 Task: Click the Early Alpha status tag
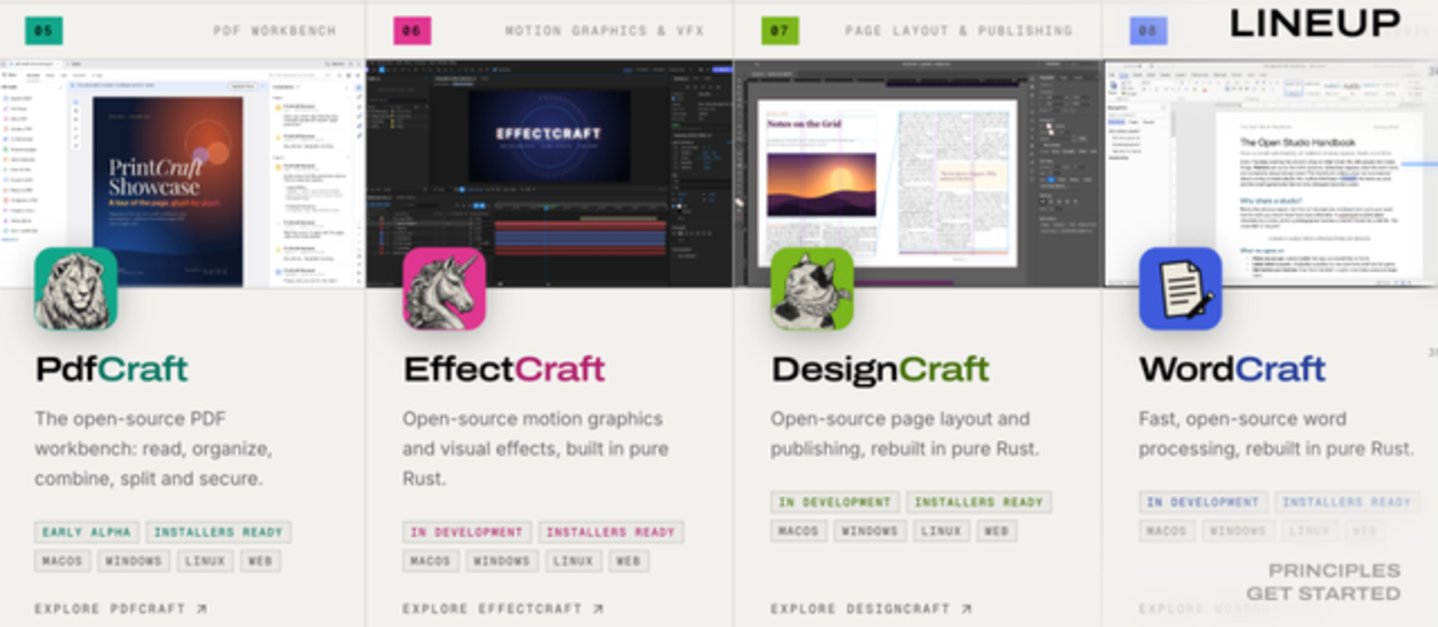click(x=86, y=532)
